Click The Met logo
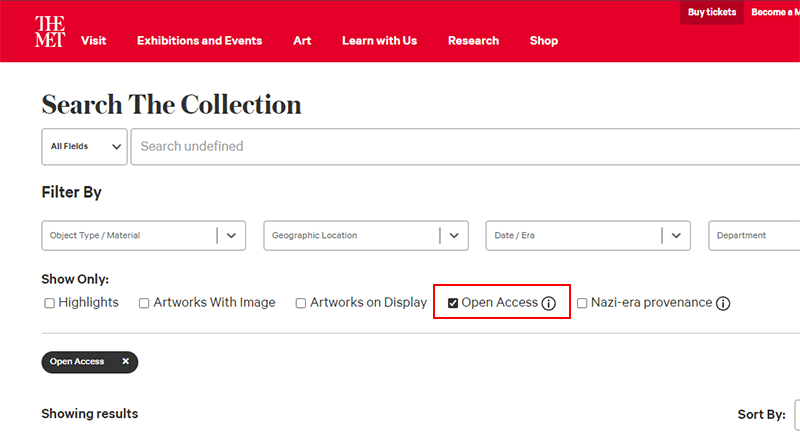This screenshot has height=445, width=800. click(x=49, y=33)
